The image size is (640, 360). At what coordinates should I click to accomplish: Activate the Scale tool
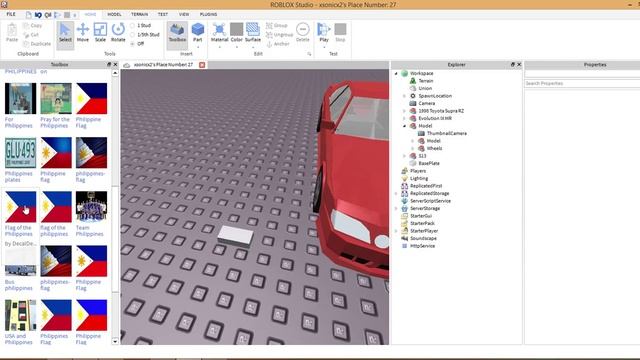pyautogui.click(x=100, y=32)
